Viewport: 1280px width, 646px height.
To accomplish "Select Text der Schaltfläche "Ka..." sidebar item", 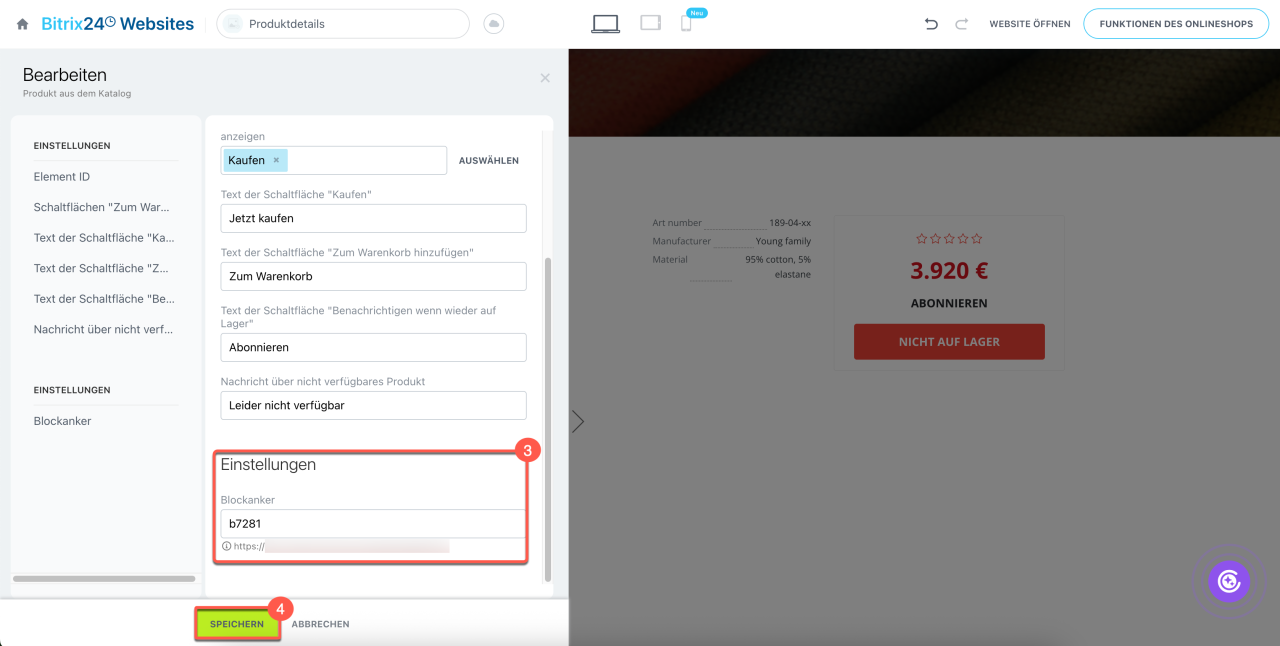I will point(103,238).
